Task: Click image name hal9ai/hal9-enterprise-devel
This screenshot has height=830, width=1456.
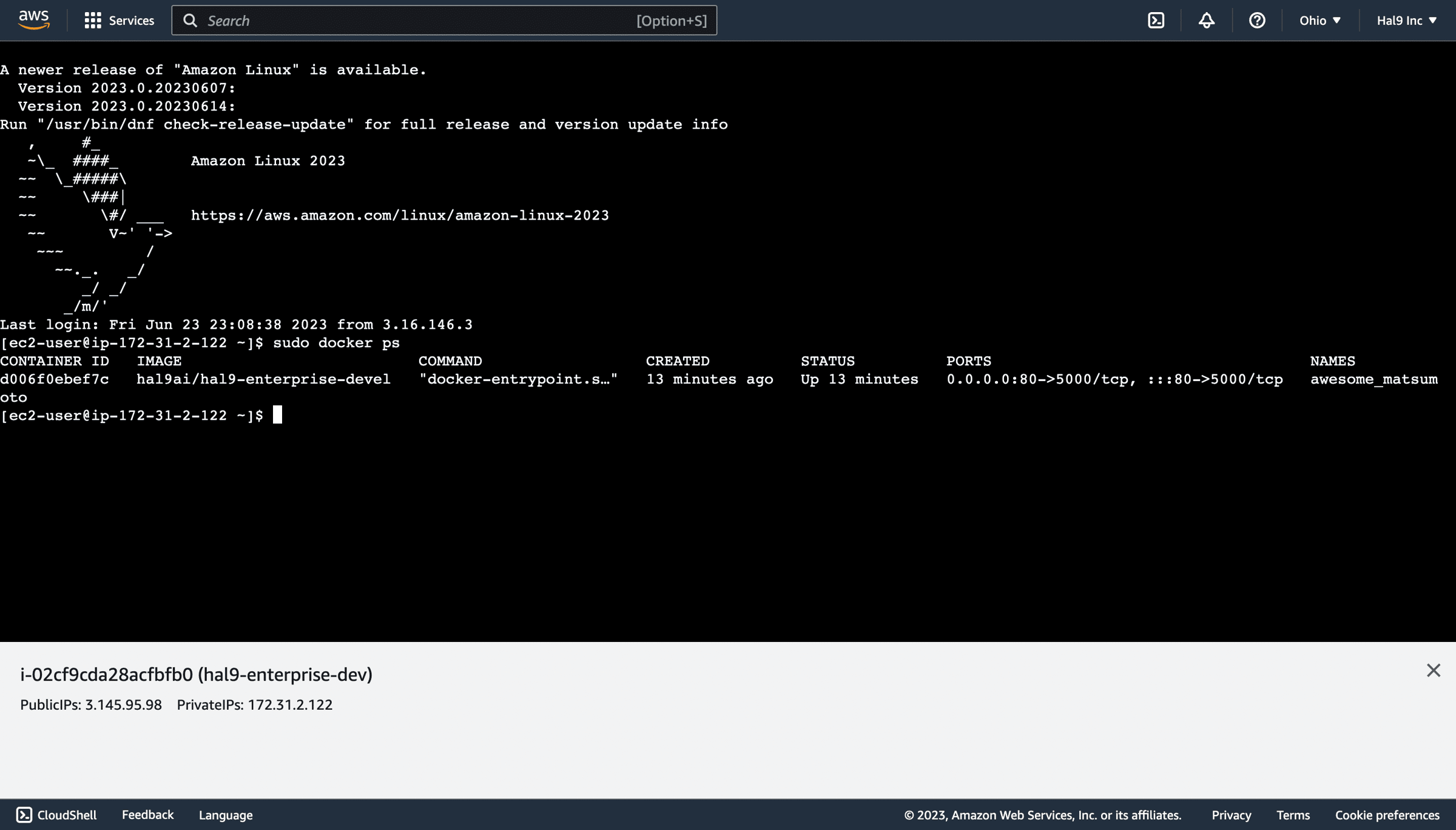Action: (263, 379)
